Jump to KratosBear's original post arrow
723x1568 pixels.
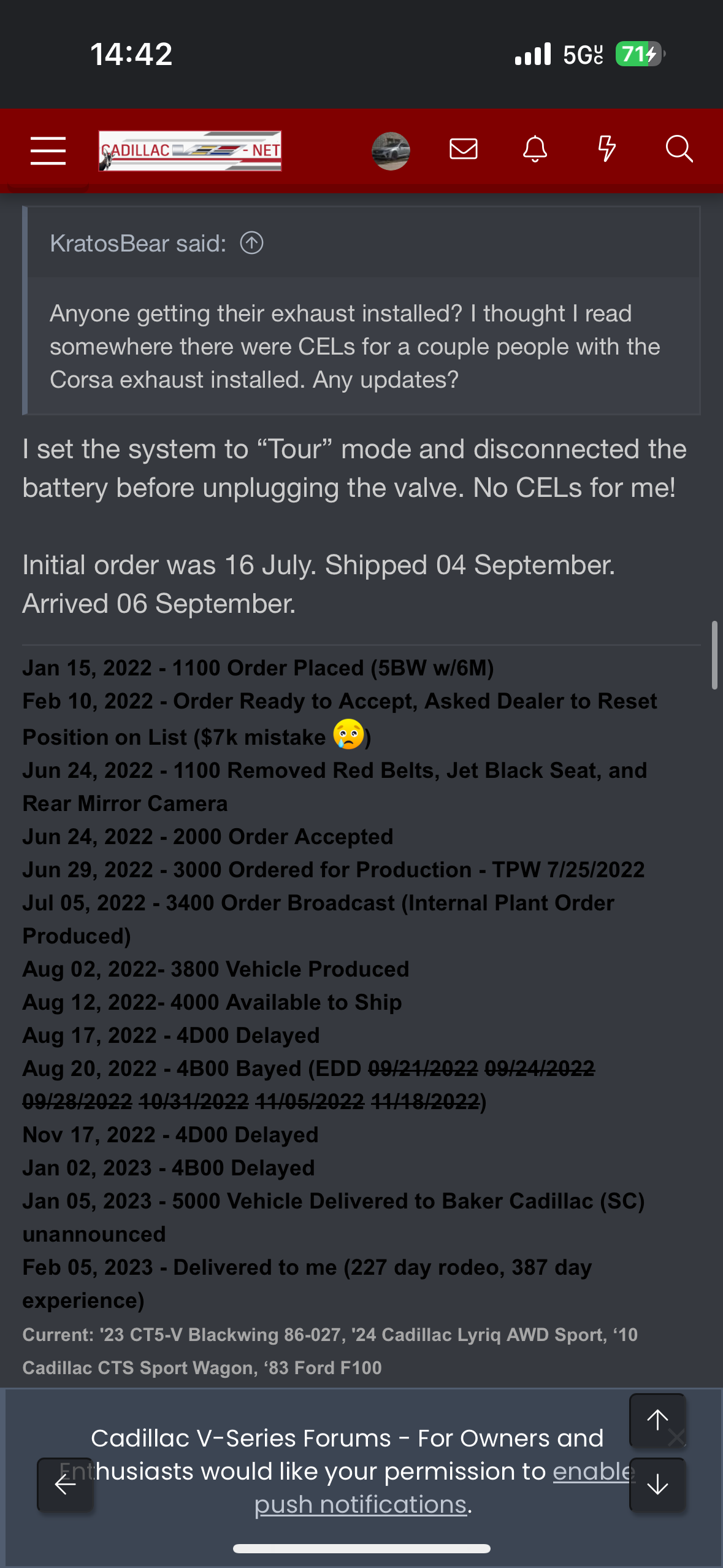(251, 243)
